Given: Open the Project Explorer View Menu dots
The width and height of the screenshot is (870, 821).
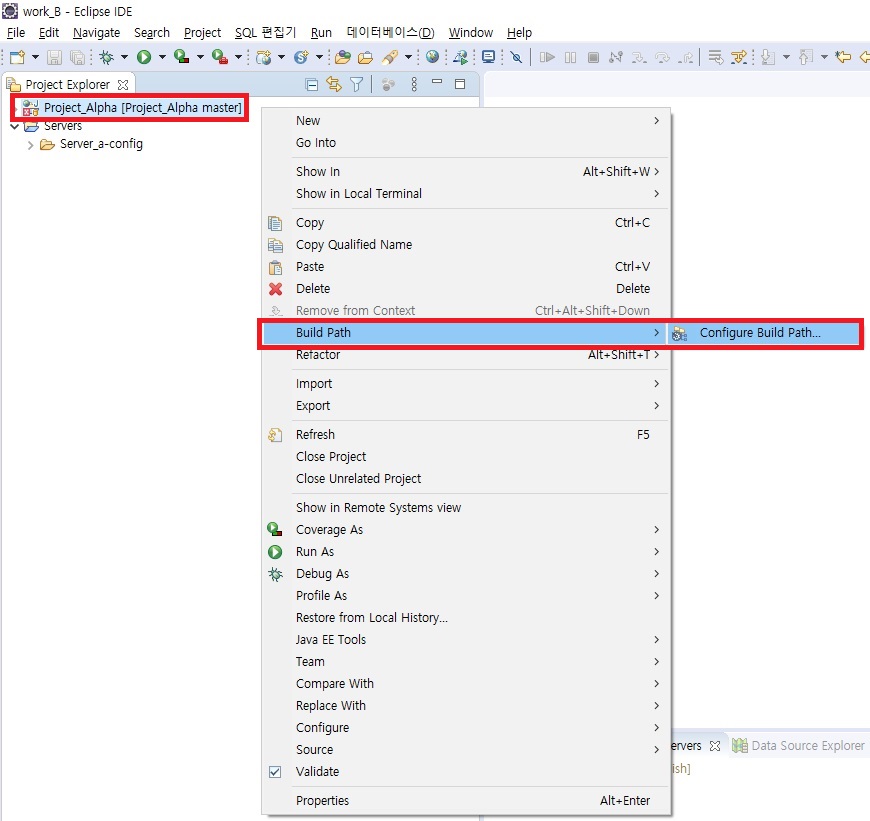Looking at the screenshot, I should pyautogui.click(x=414, y=84).
